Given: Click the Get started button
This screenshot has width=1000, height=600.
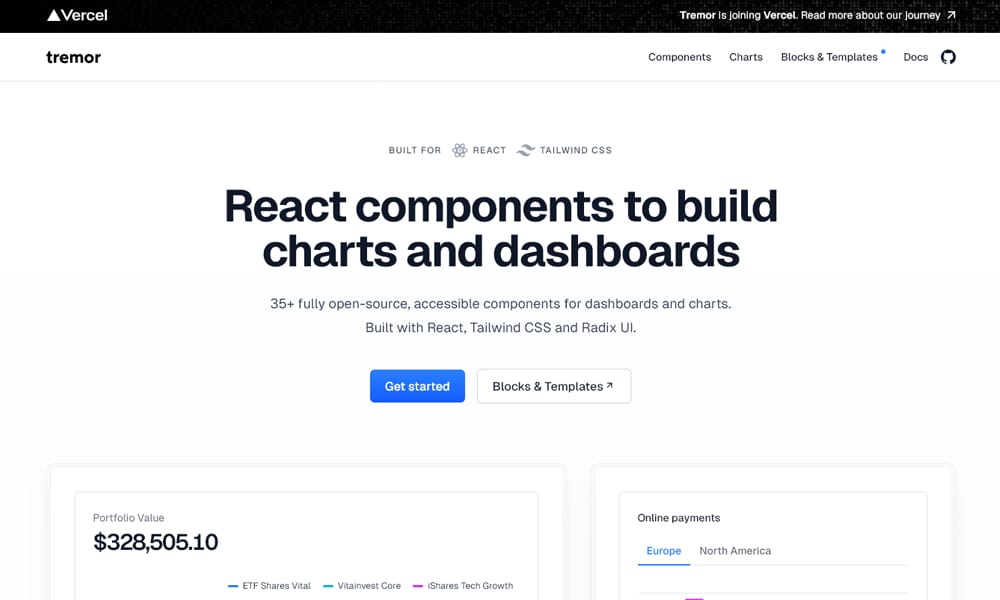Looking at the screenshot, I should tap(417, 386).
